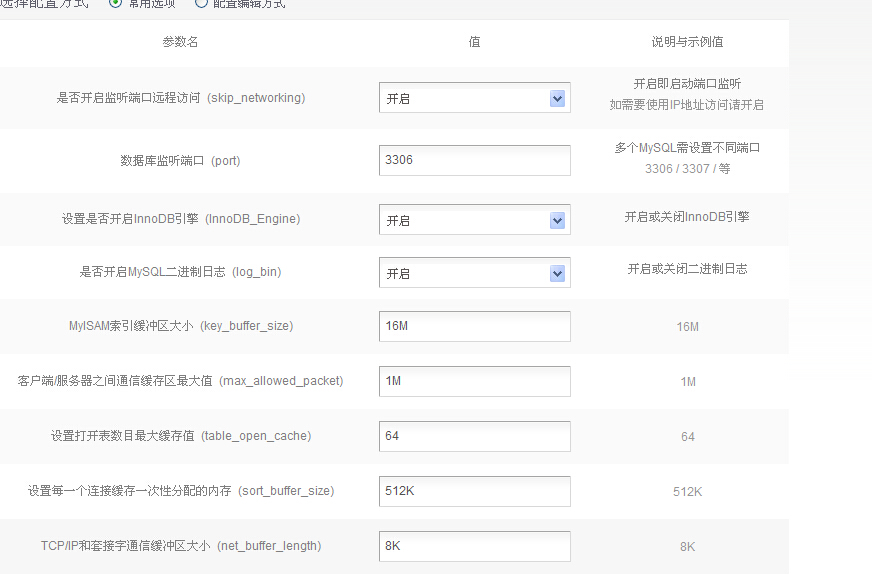Click the 数据库监听端口 (port) label
The width and height of the screenshot is (872, 577).
point(180,160)
